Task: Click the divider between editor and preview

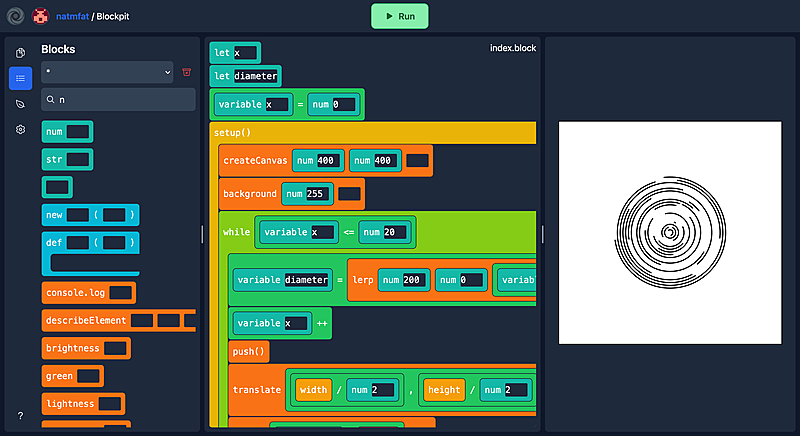Action: click(x=543, y=233)
